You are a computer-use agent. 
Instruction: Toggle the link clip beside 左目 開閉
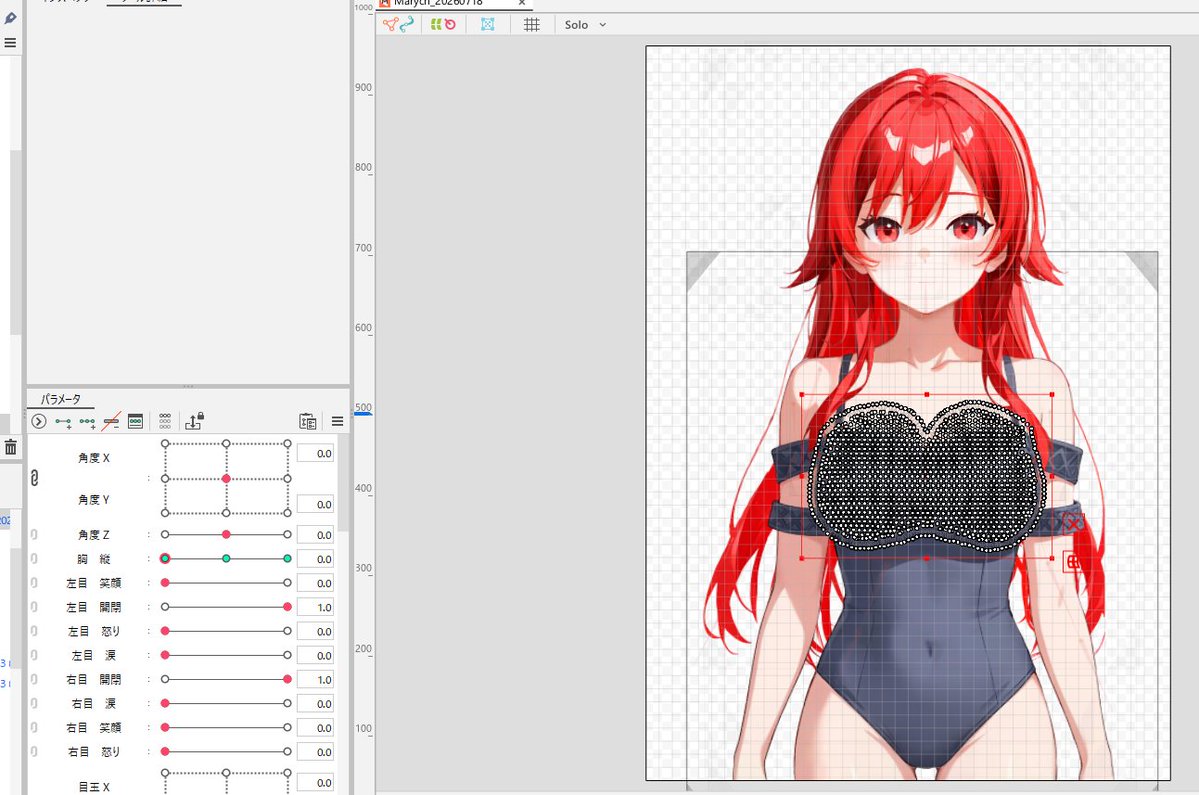click(34, 607)
